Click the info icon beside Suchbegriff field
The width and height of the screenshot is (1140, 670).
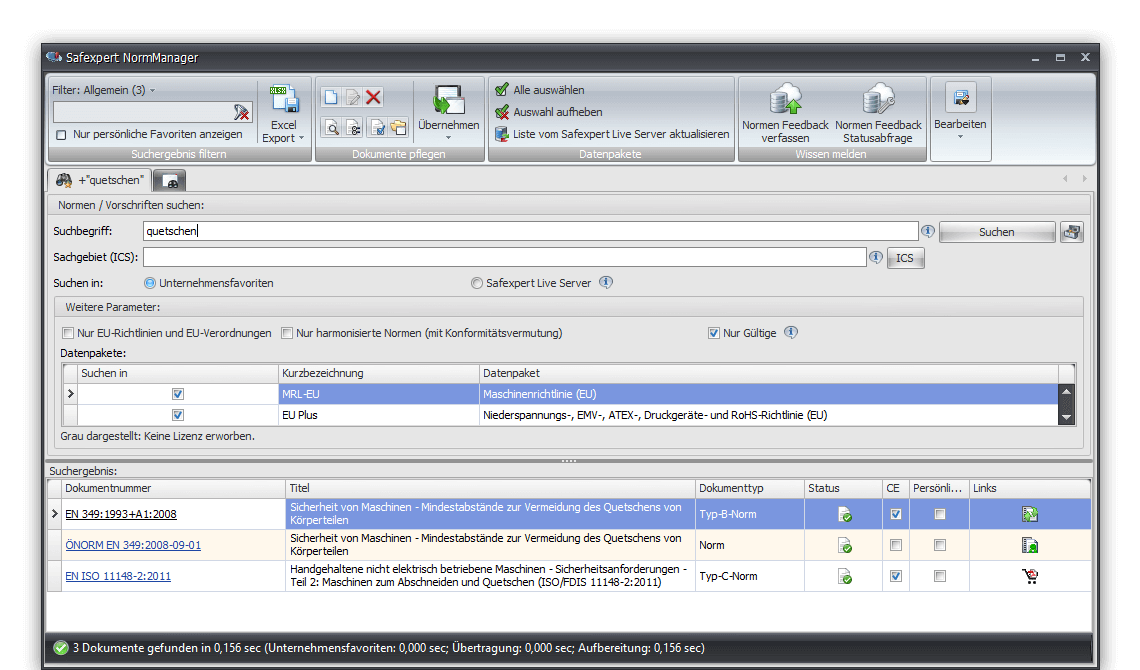928,231
